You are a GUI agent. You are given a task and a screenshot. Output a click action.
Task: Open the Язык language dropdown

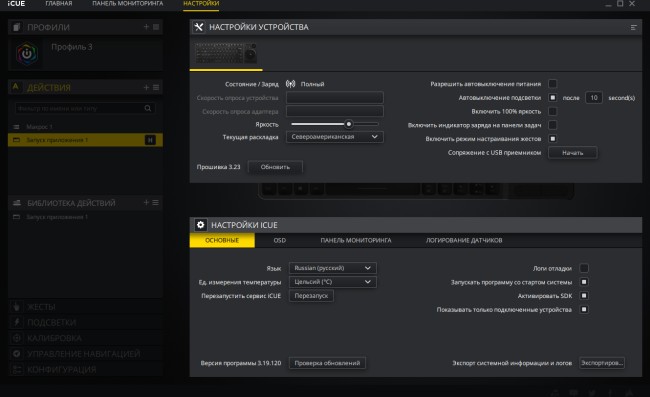tap(332, 268)
